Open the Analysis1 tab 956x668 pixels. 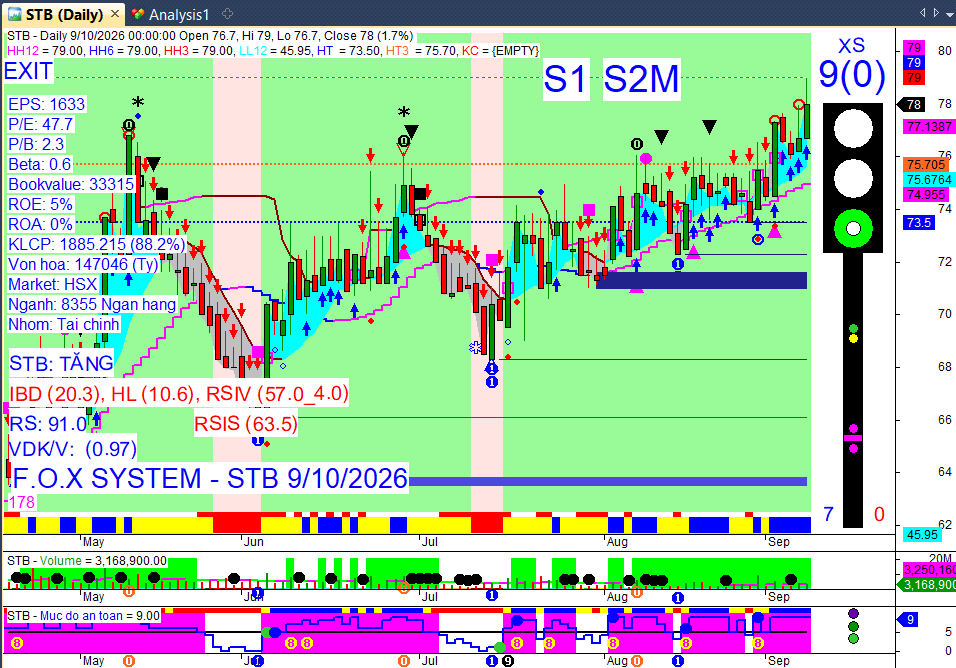tap(179, 15)
